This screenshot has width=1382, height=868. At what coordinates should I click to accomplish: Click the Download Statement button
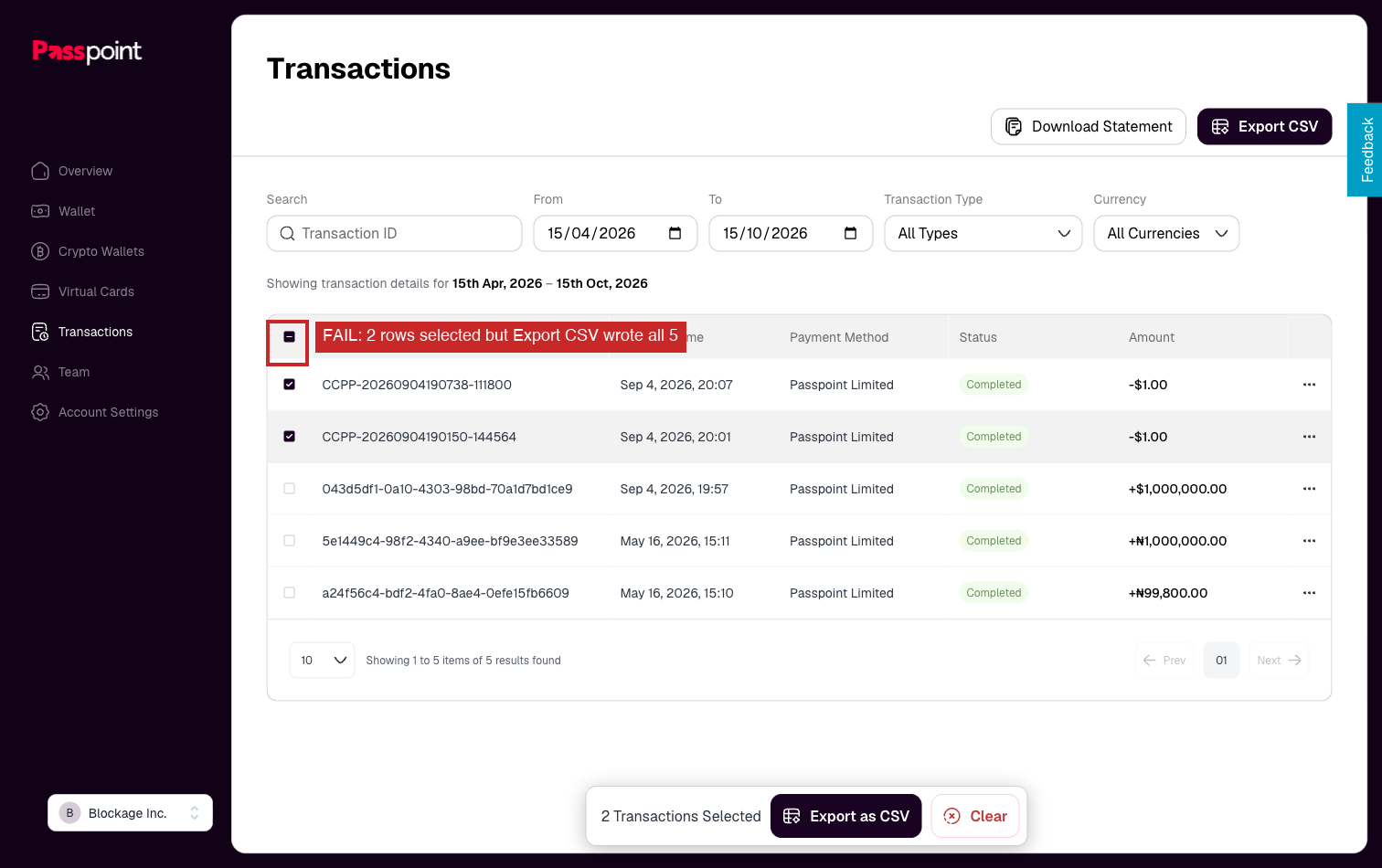(1089, 126)
